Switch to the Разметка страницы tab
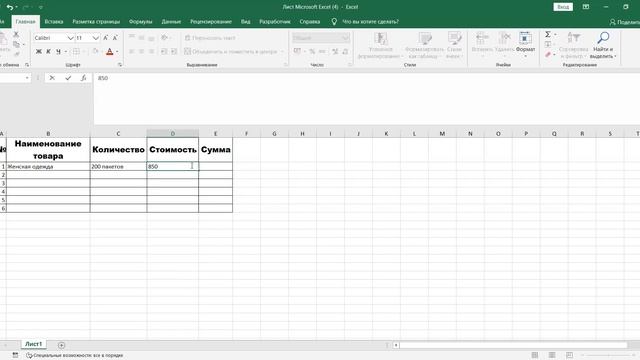The image size is (640, 360). click(96, 22)
